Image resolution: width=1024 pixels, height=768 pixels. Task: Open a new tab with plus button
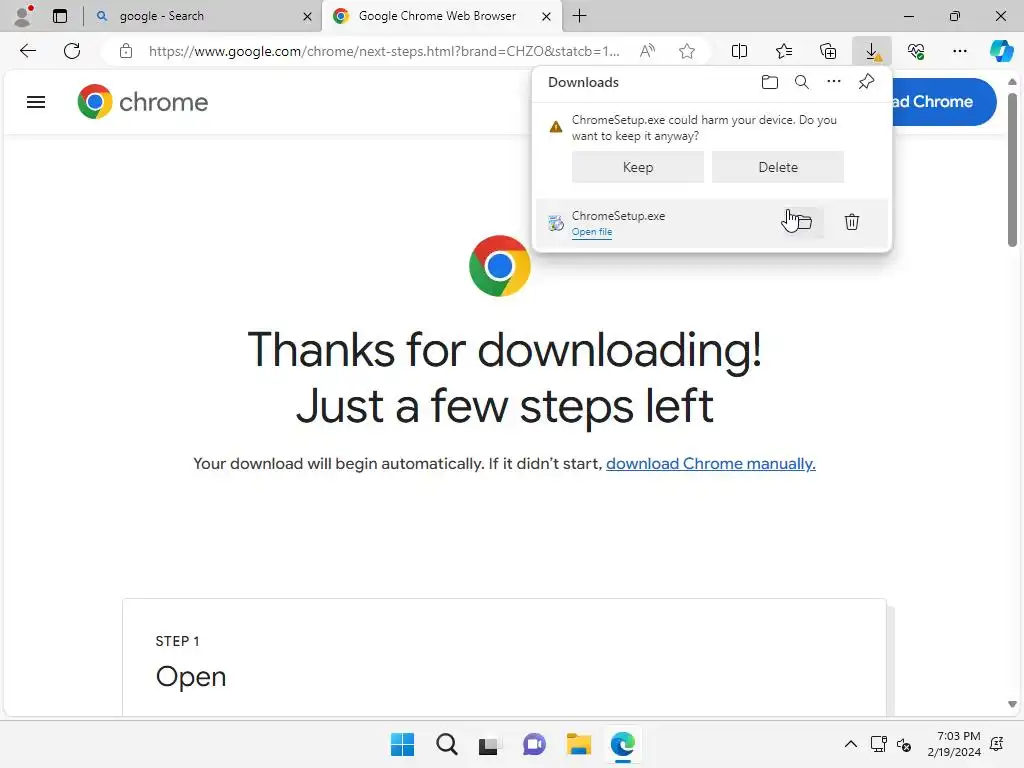(x=580, y=16)
